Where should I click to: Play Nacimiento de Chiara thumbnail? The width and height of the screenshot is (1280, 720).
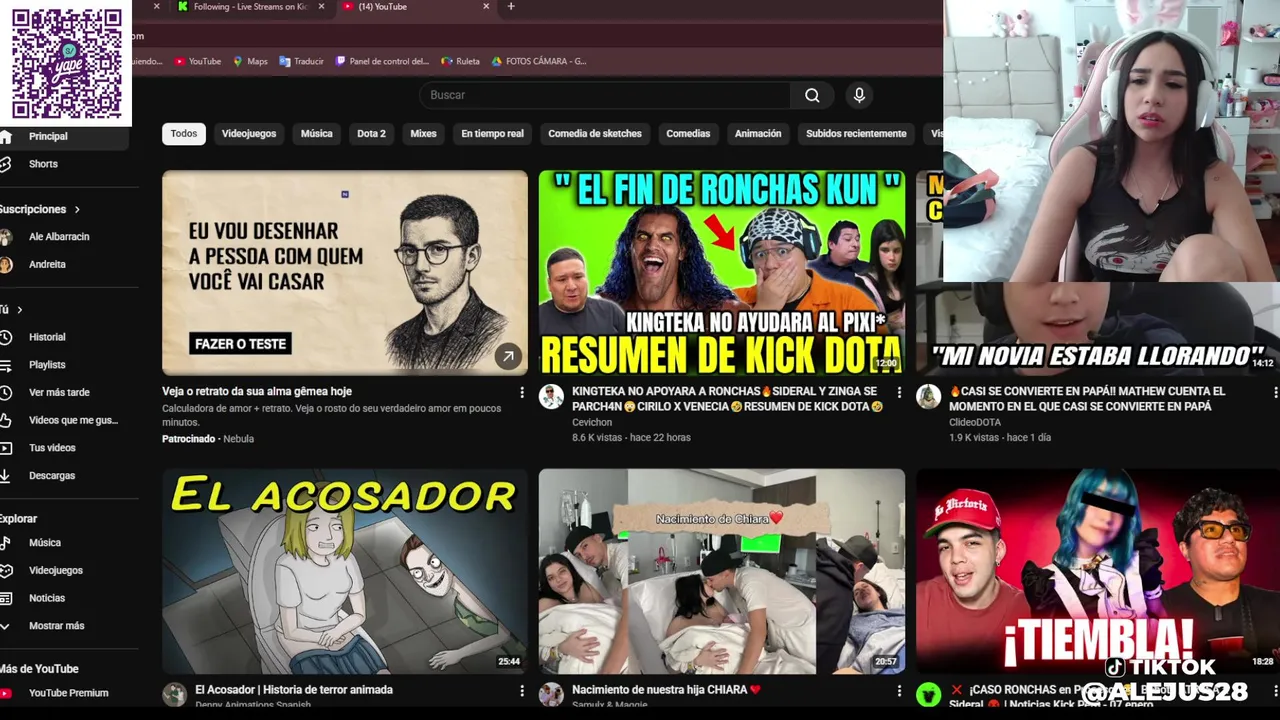[x=722, y=572]
